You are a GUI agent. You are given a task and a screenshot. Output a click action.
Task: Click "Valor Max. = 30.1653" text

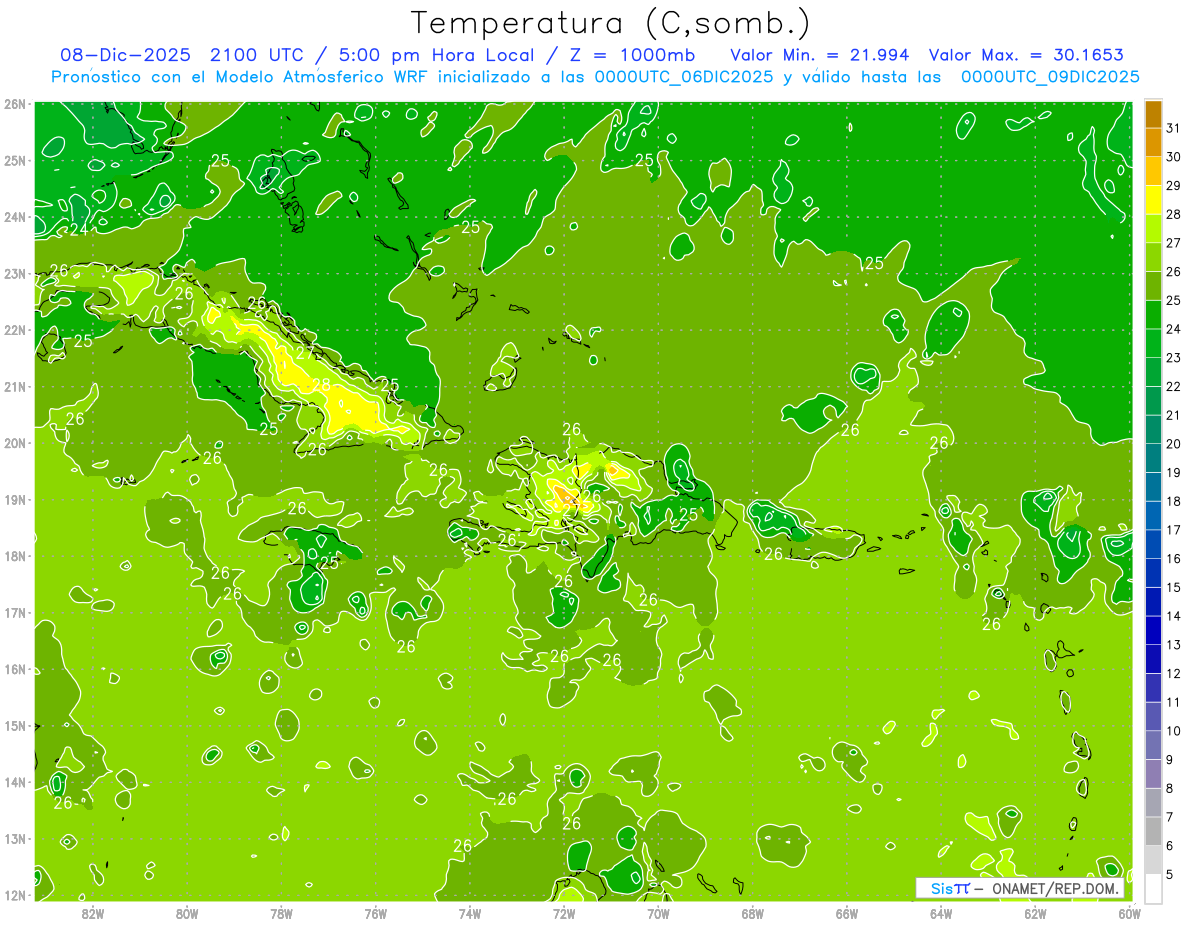click(1026, 55)
